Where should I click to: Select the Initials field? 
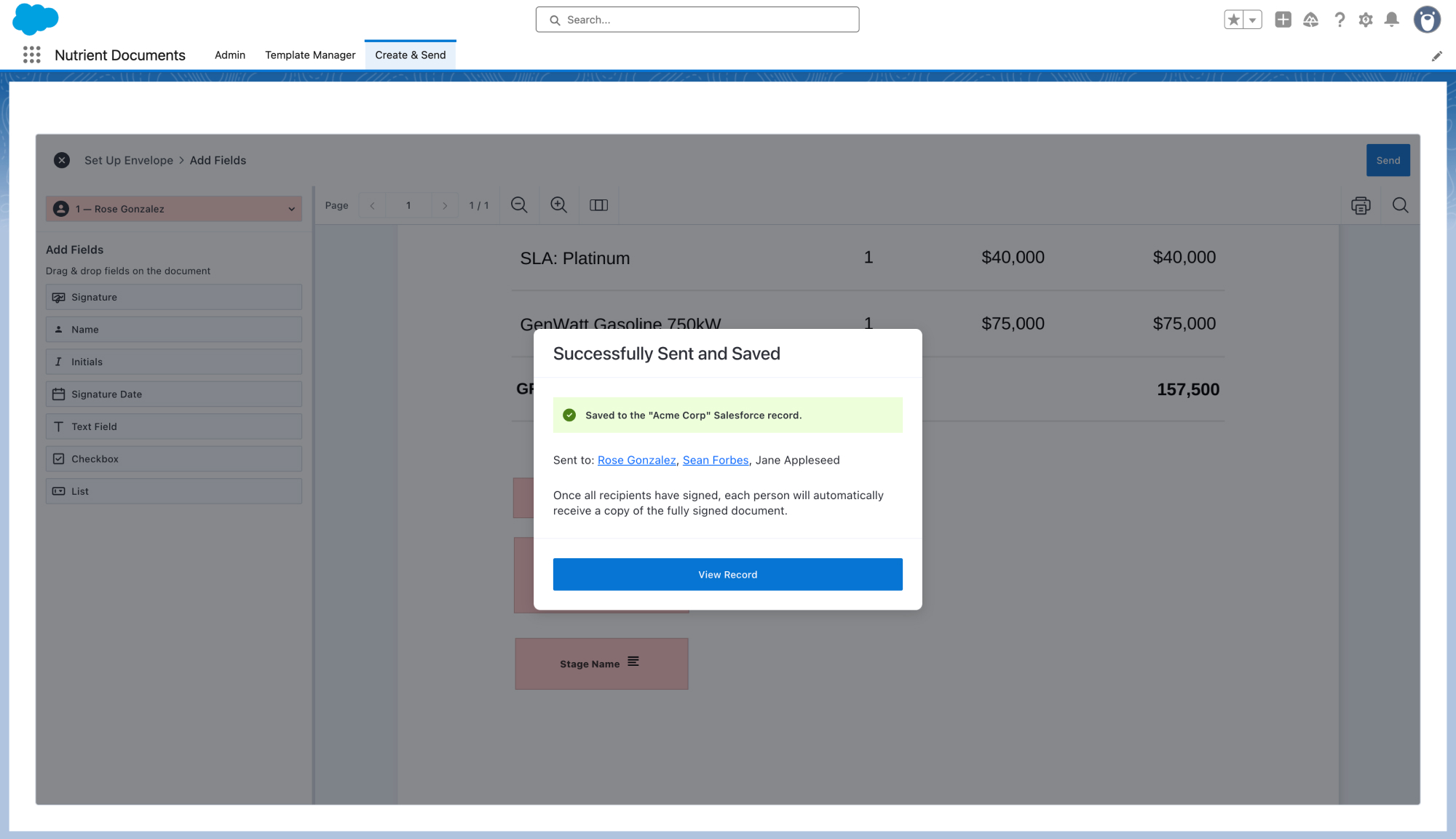174,362
